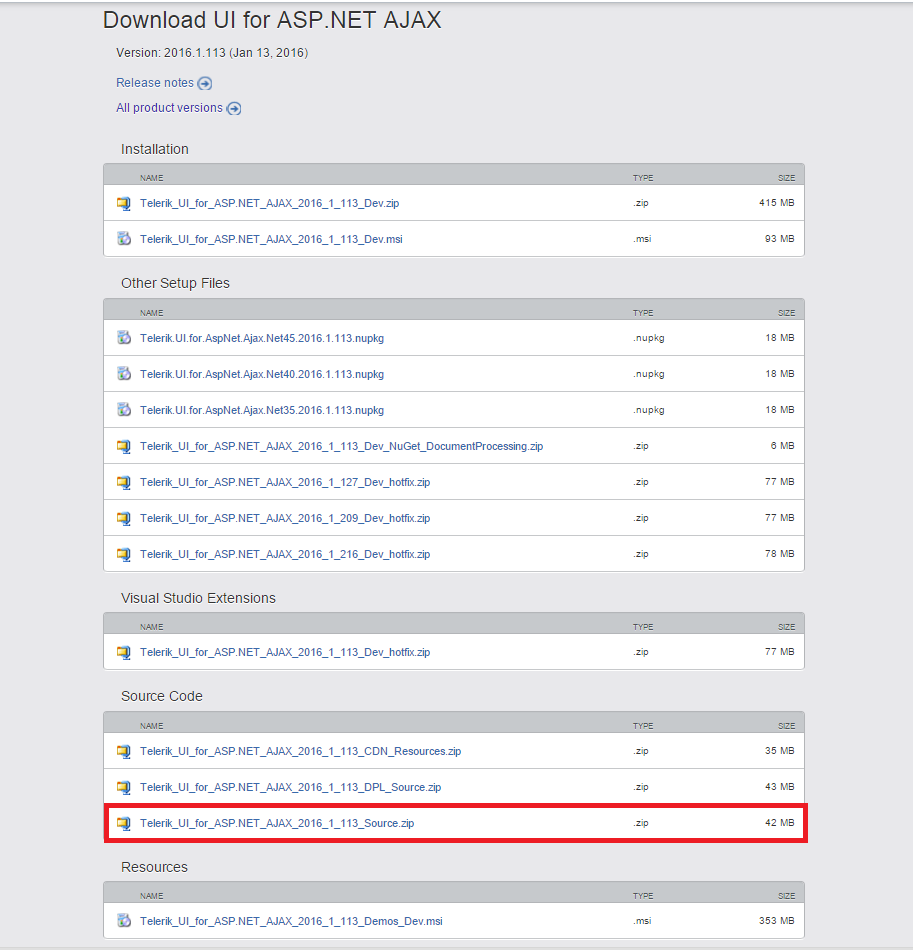
Task: Download the 2016_1_216_Dev_hotfix.zip file
Action: [285, 554]
